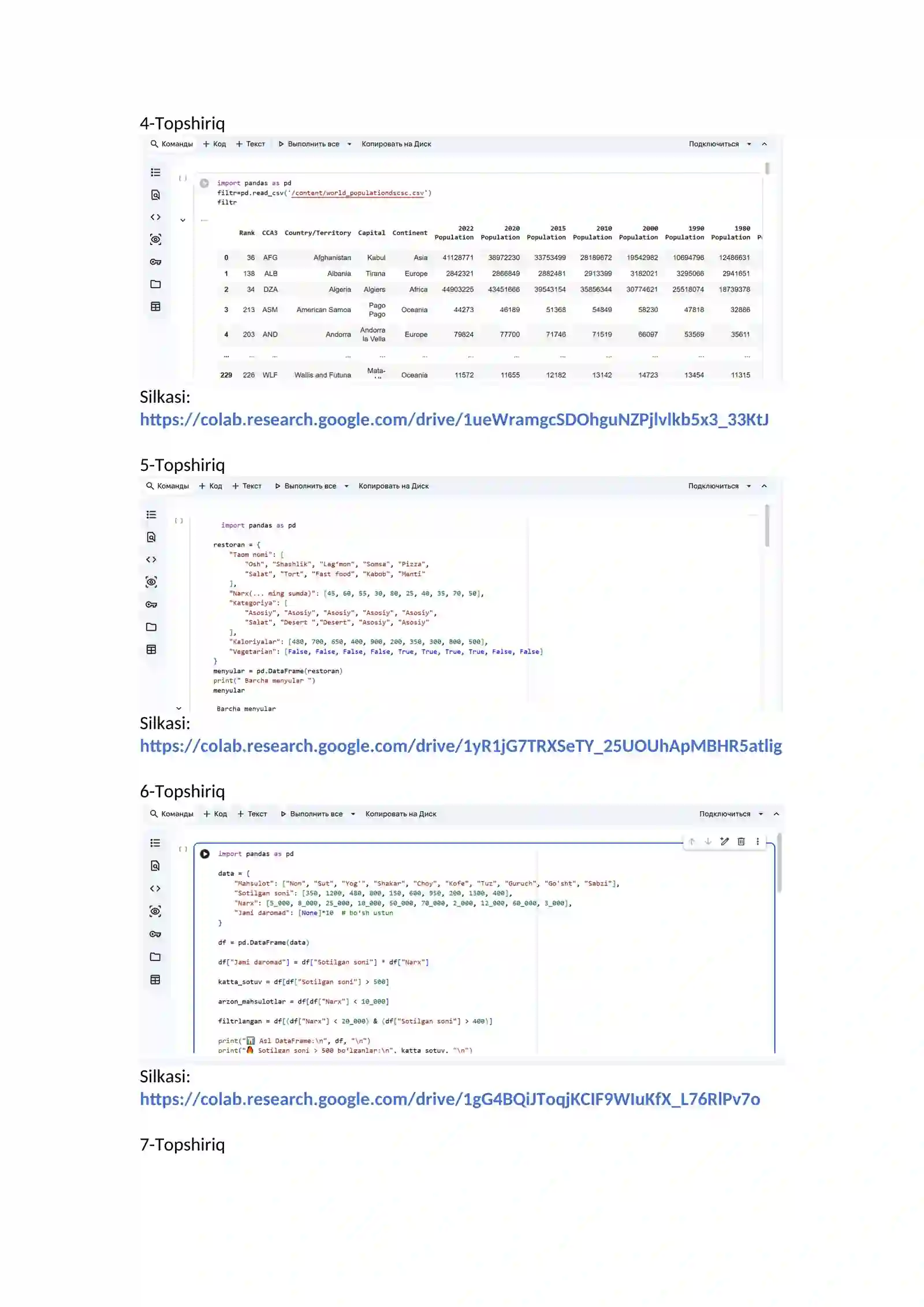The height and width of the screenshot is (1307, 924).
Task: Open variables inspector in 4-Topshiriq screenshot
Action: point(155,239)
